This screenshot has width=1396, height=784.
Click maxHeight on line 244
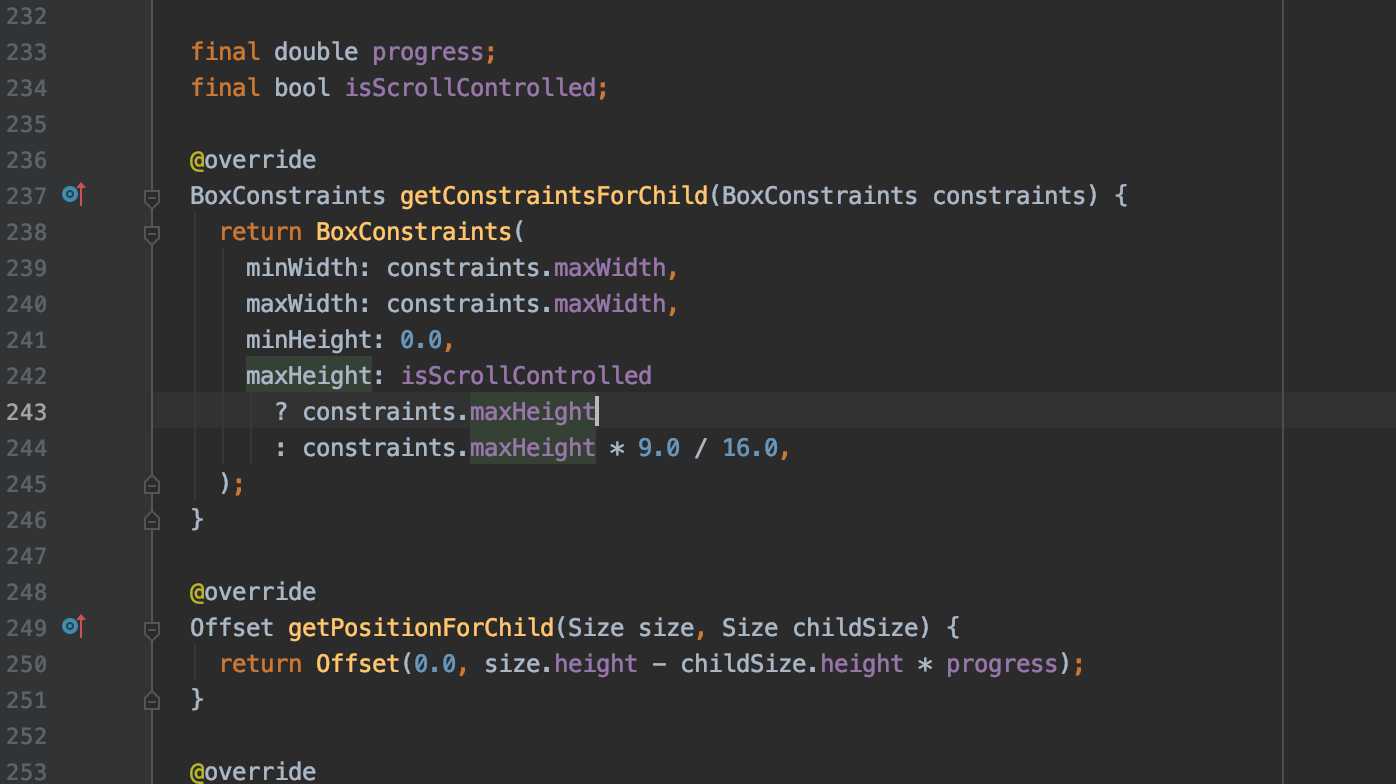tap(533, 448)
